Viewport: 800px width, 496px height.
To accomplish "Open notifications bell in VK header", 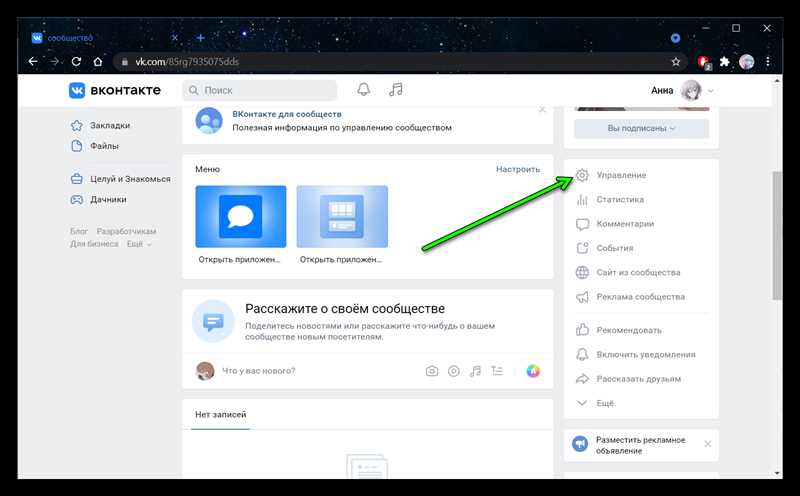I will pos(363,90).
